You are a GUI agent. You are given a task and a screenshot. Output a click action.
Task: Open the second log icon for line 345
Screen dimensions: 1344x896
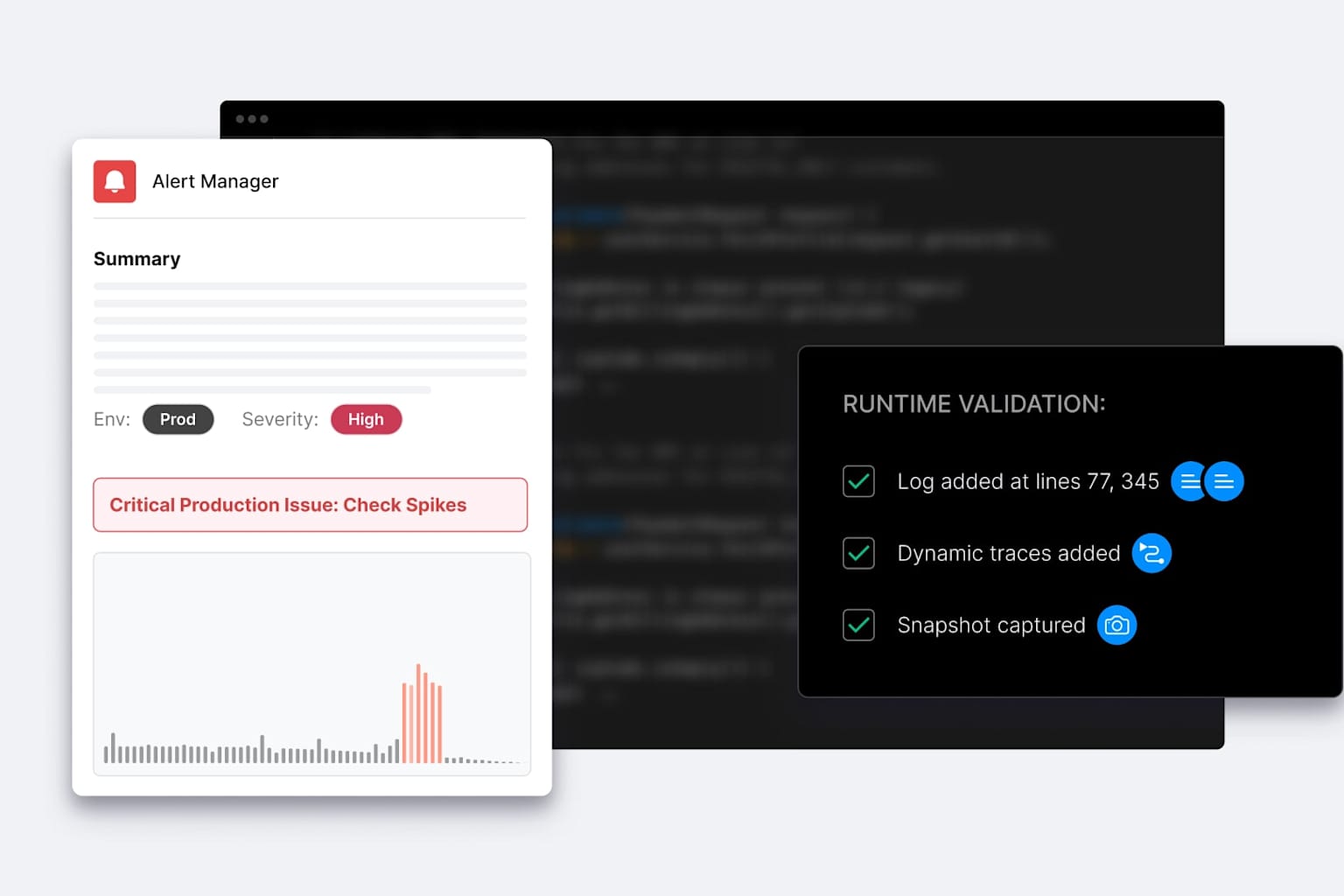(1224, 481)
